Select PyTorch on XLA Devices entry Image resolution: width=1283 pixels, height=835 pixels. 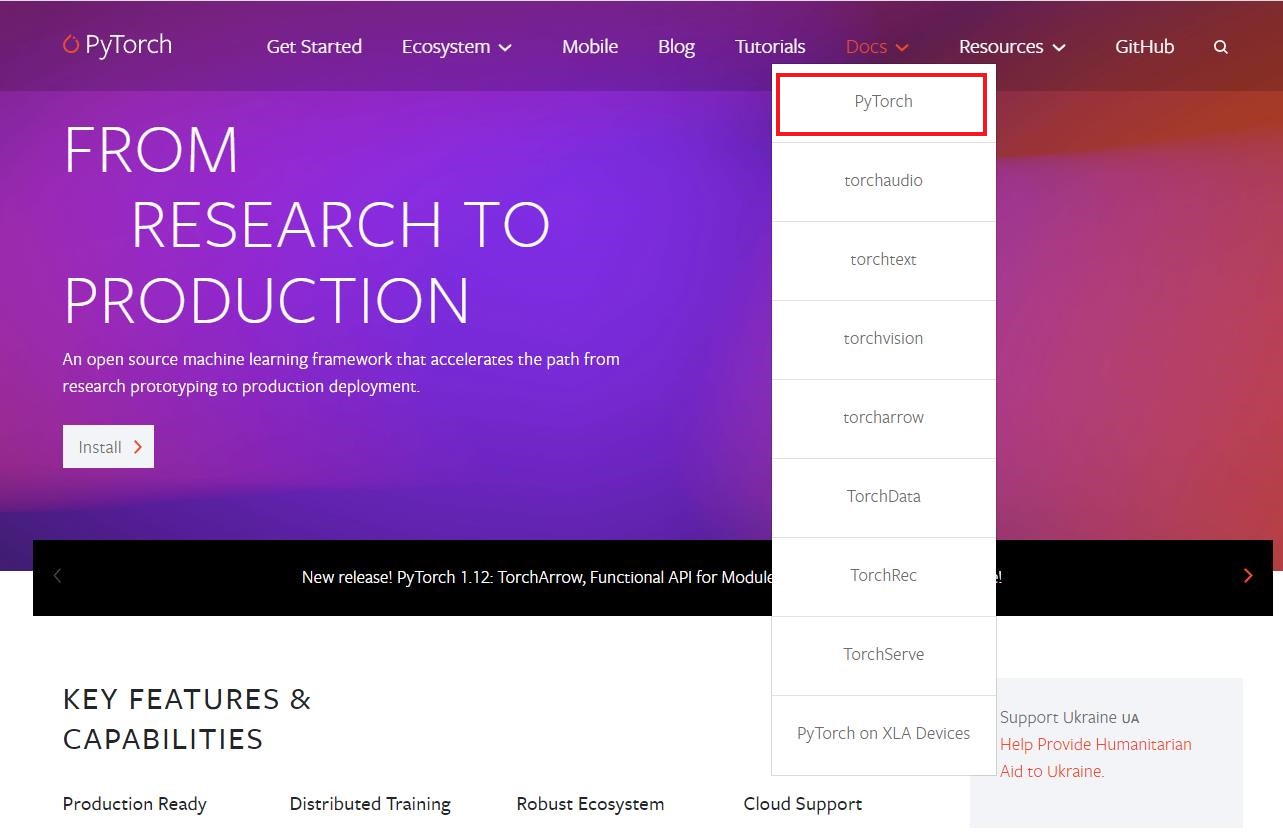click(883, 734)
